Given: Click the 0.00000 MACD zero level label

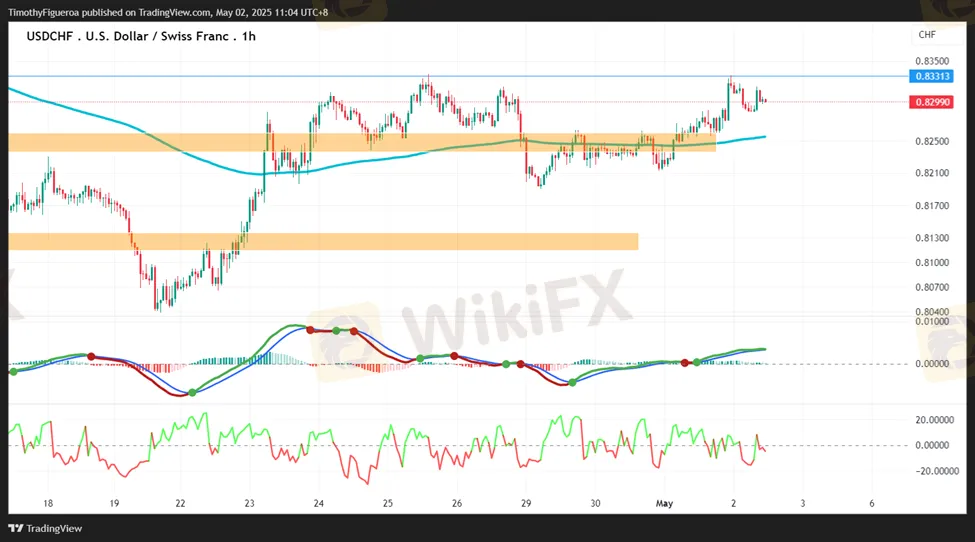Looking at the screenshot, I should coord(934,363).
